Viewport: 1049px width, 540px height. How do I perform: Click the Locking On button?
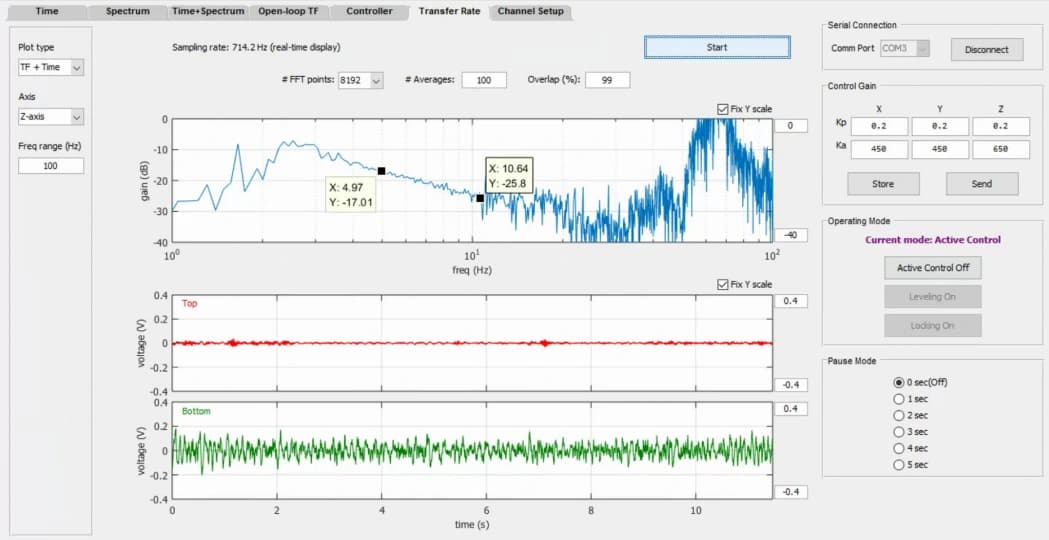933,325
